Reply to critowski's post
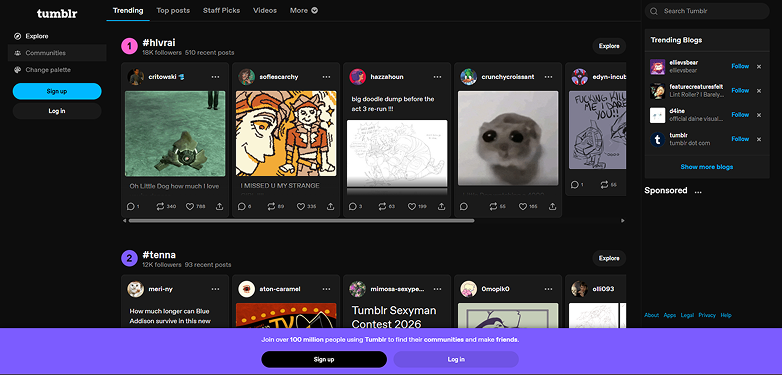Viewport: 782px width, 375px height. point(131,206)
